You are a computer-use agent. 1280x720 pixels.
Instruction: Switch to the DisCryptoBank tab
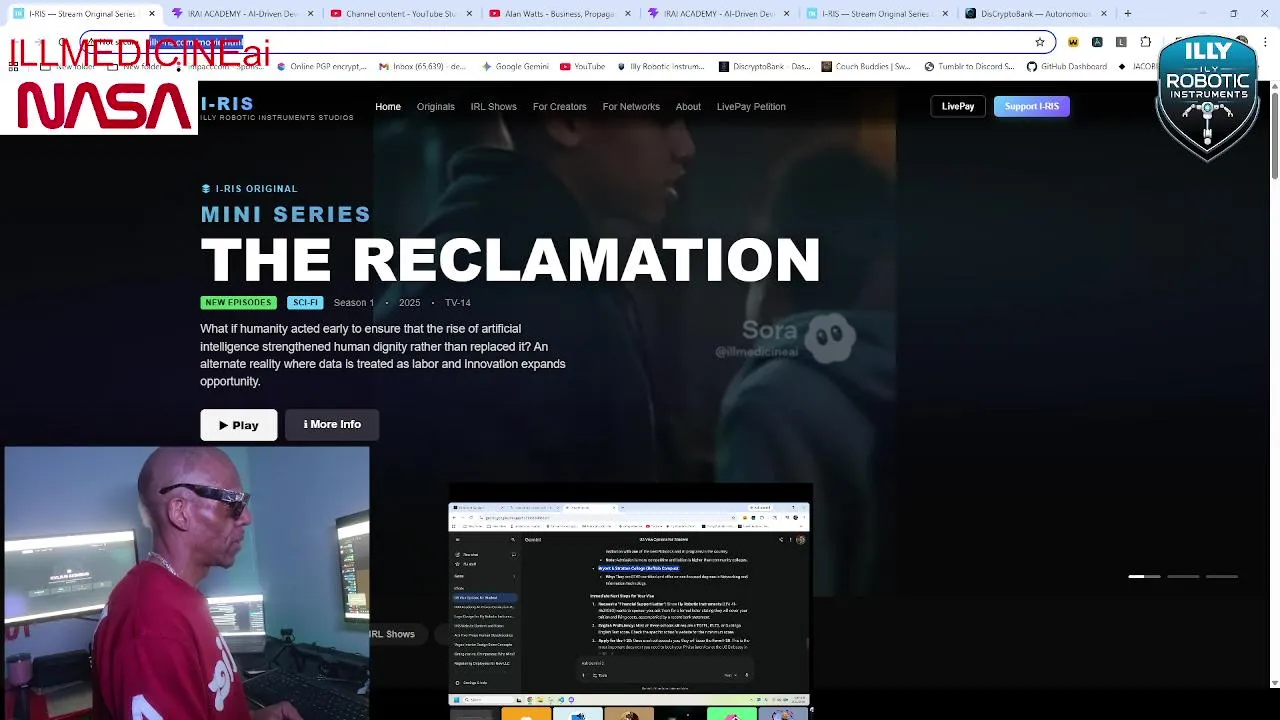[x=1036, y=14]
